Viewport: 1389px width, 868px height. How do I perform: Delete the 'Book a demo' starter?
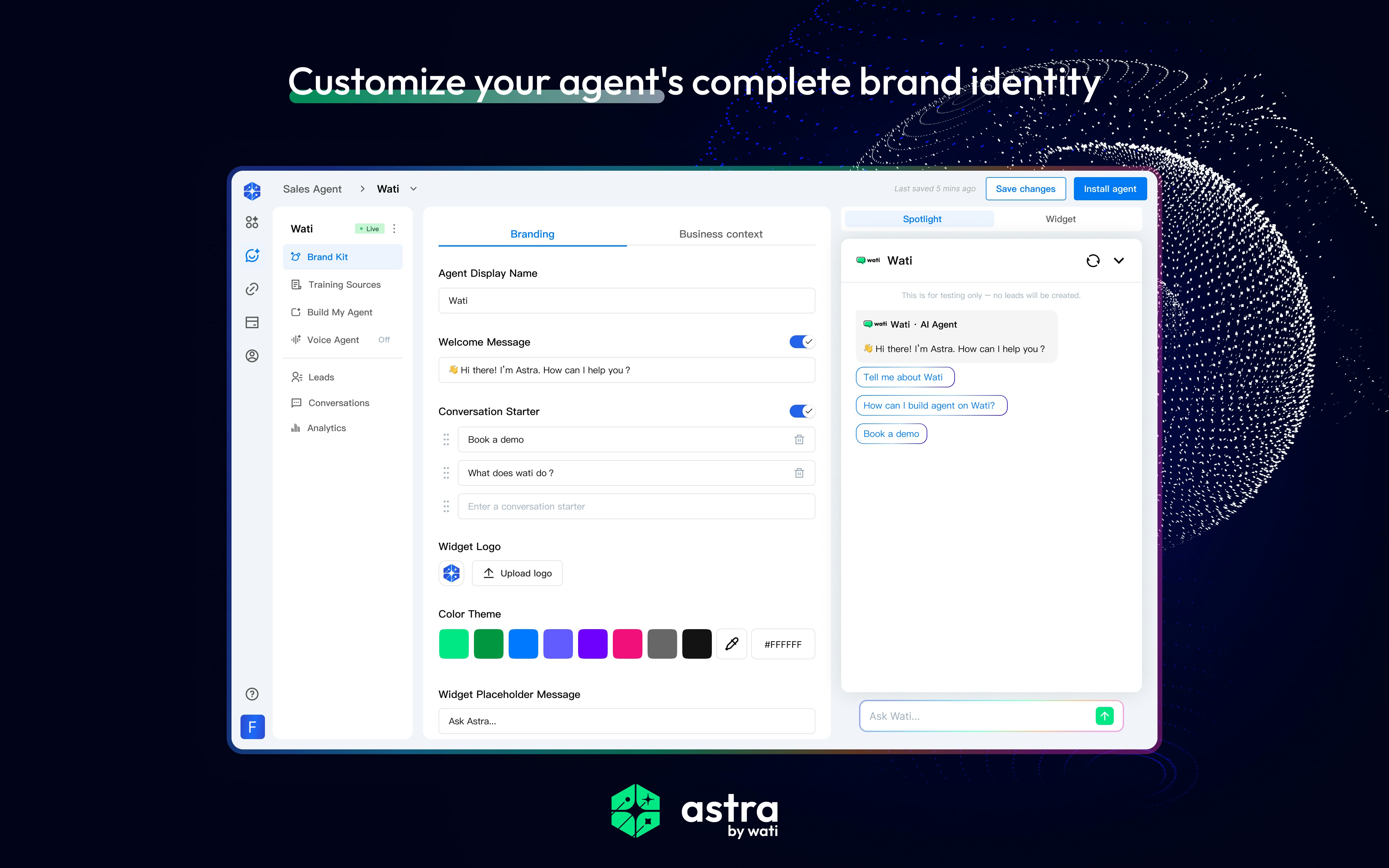[799, 440]
